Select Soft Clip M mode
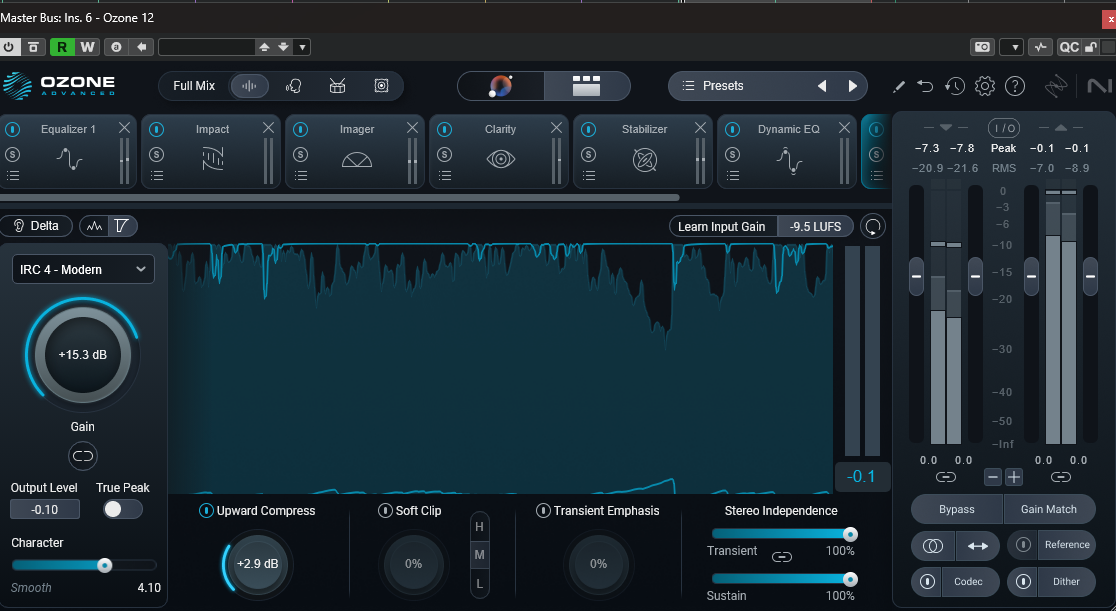Screen dimensions: 1116x611 point(479,555)
